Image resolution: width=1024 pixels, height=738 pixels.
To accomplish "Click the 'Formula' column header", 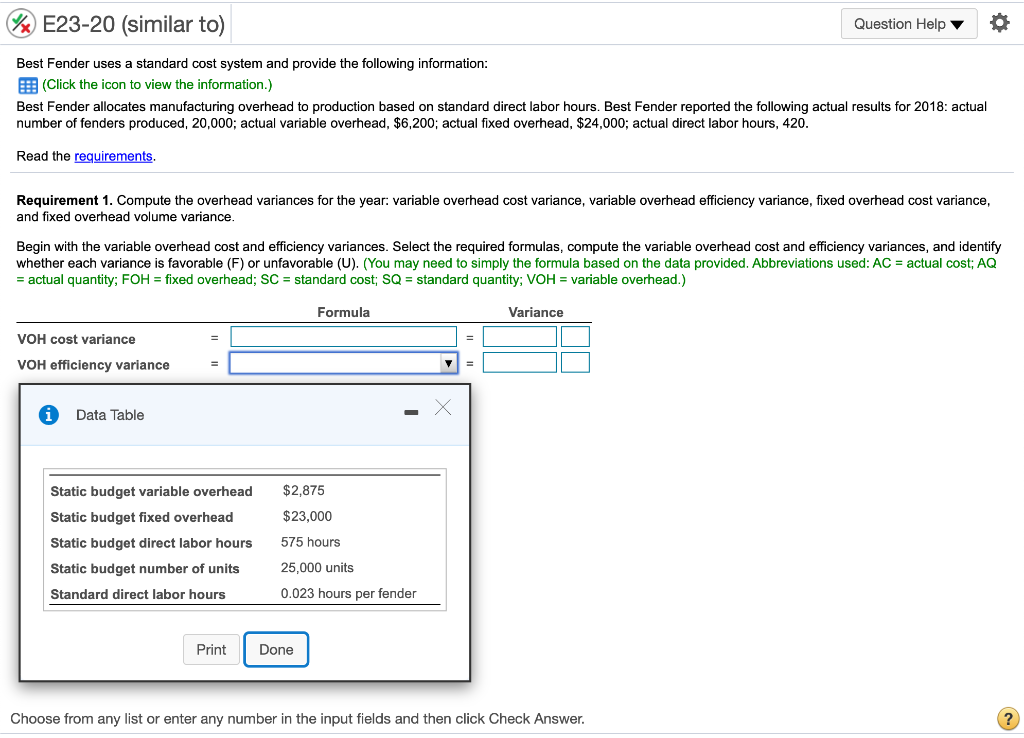I will pyautogui.click(x=344, y=312).
